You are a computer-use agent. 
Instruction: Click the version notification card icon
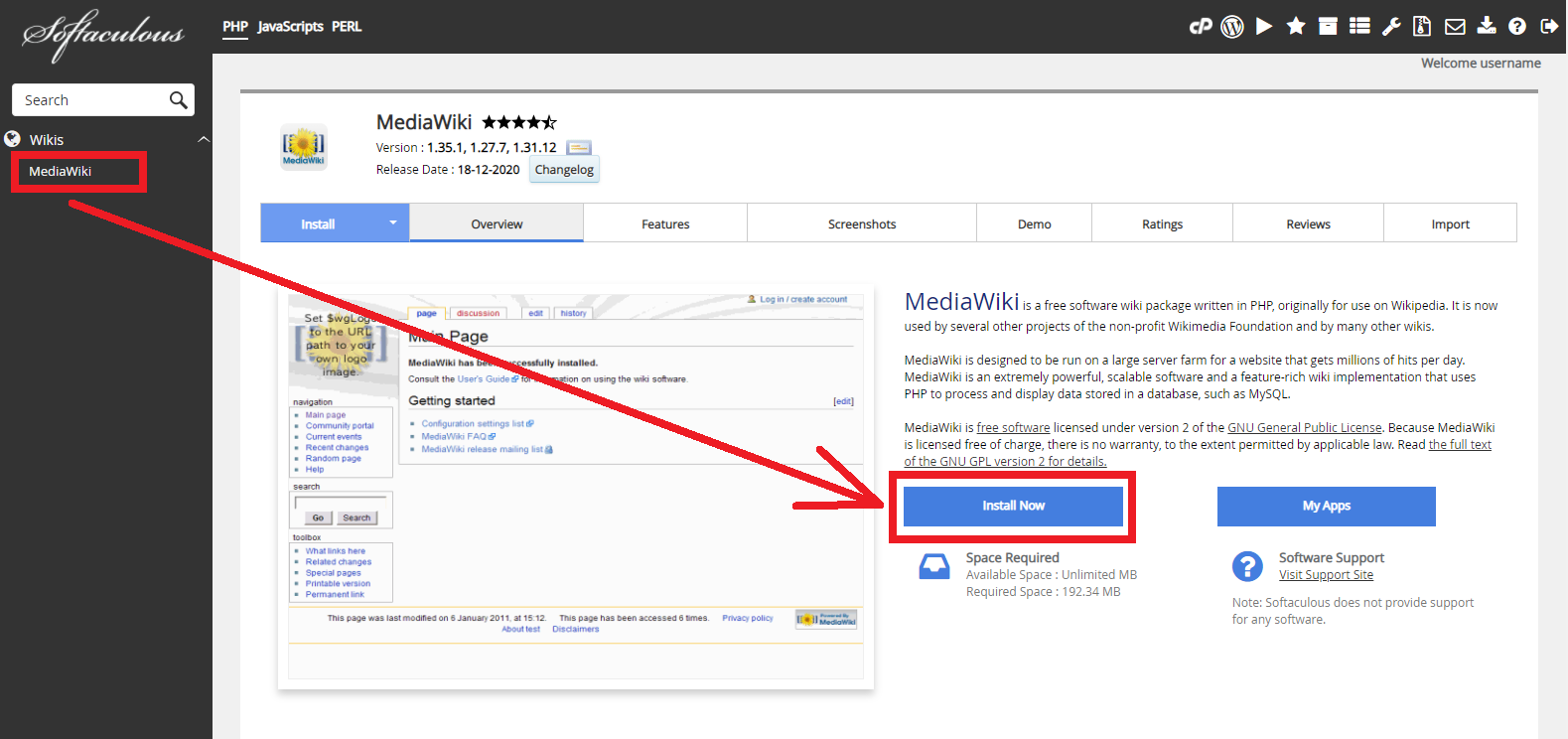[x=579, y=148]
